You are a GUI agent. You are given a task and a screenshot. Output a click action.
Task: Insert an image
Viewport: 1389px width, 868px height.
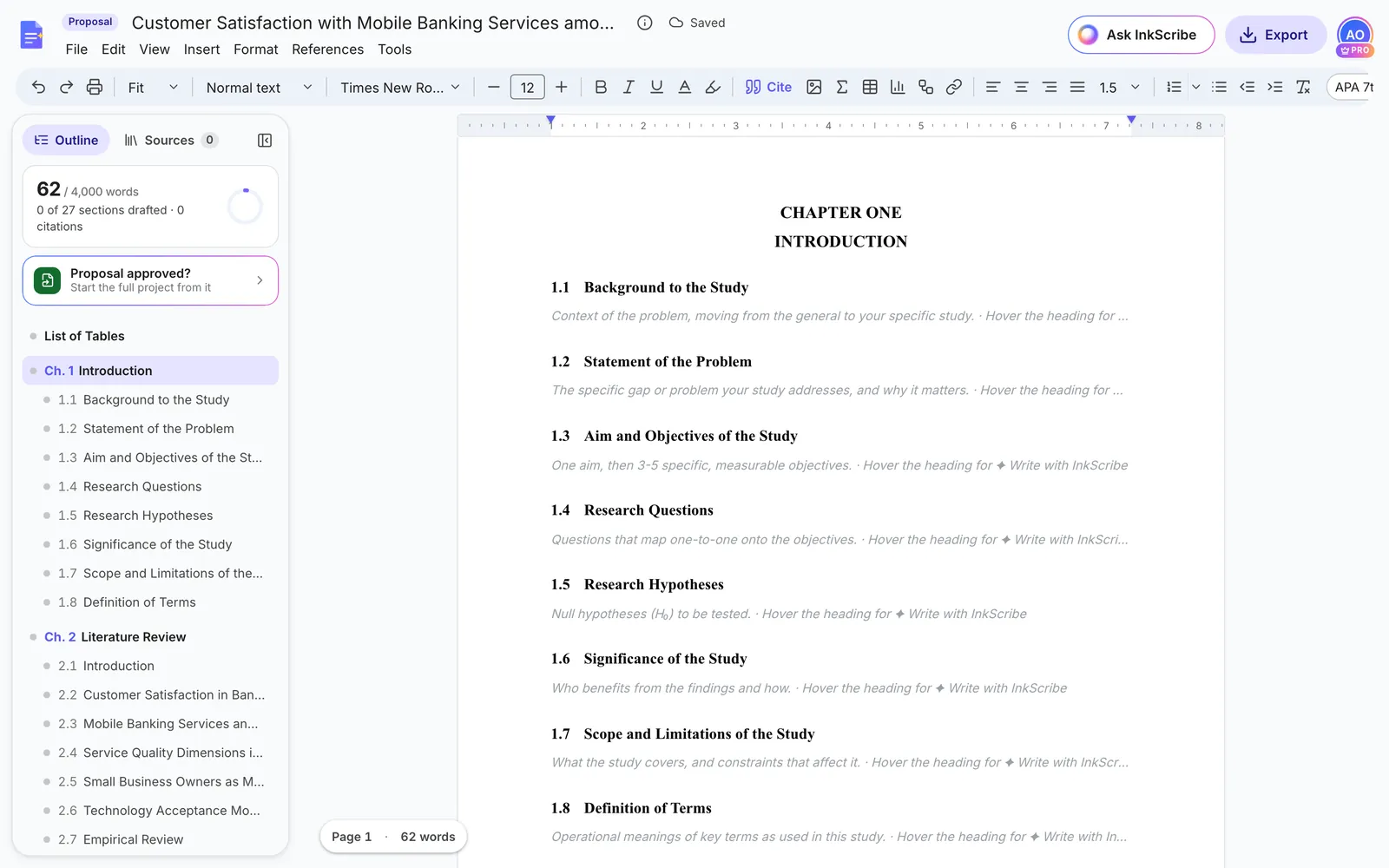click(x=813, y=87)
